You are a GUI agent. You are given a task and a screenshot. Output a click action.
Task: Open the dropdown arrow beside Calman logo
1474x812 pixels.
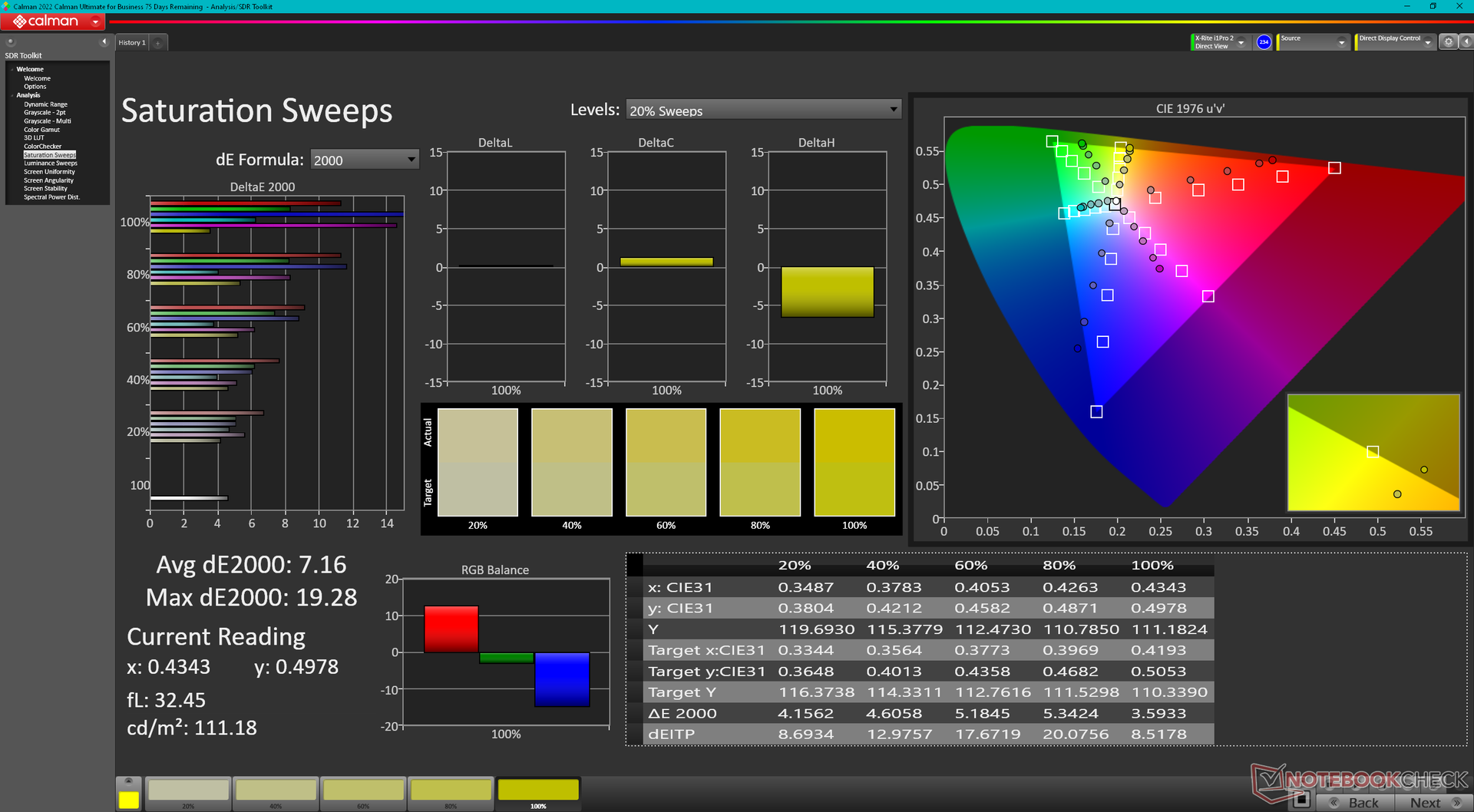(95, 22)
